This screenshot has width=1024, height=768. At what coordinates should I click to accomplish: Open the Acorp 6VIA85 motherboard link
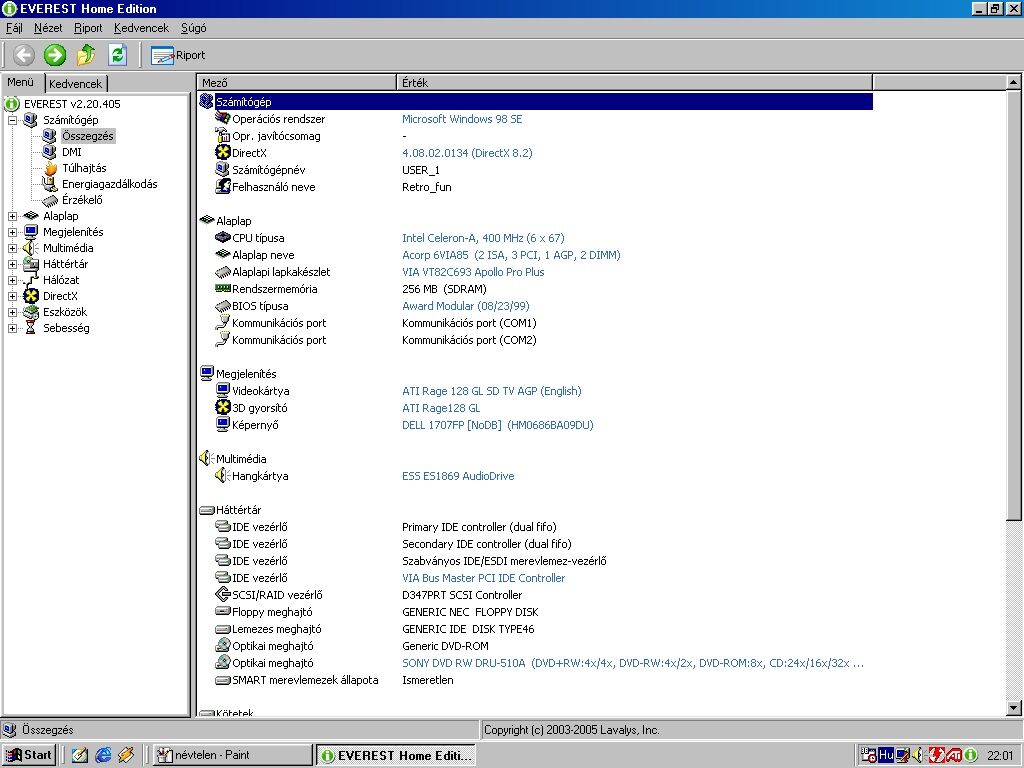[511, 255]
